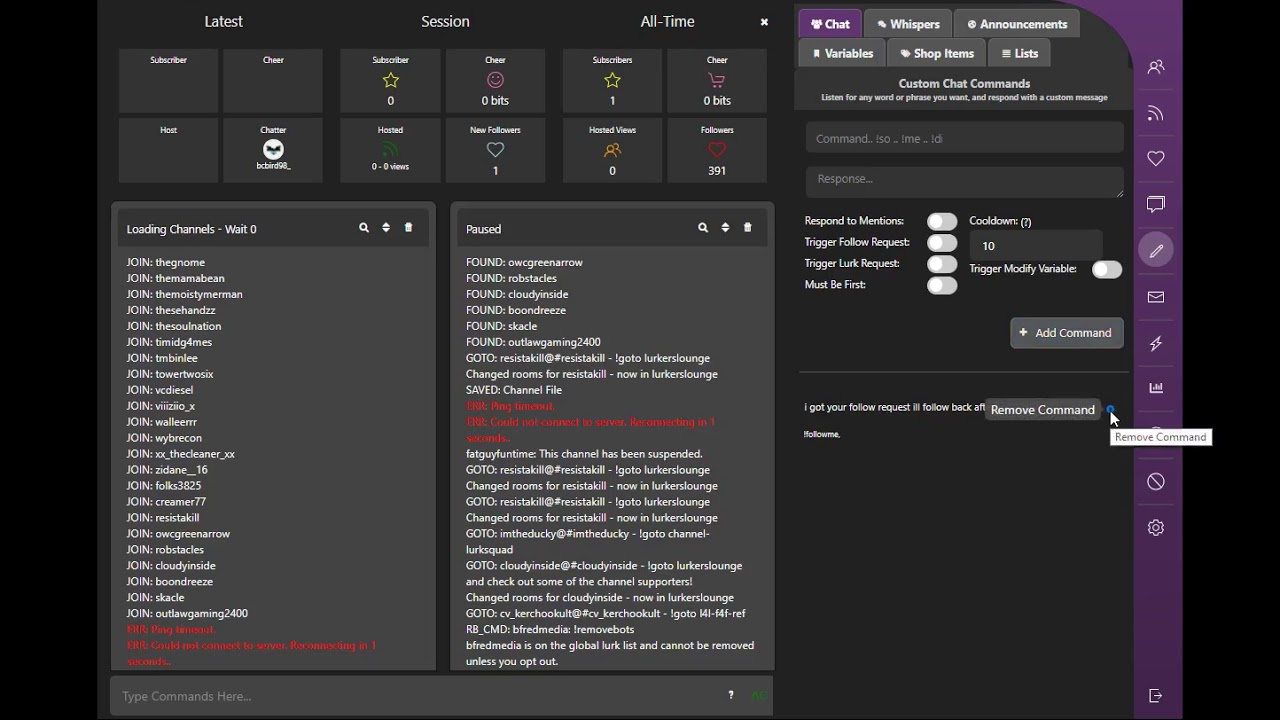Screen dimensions: 1280x720
Task: Open the lightning bolt sidebar icon
Action: click(x=1156, y=343)
